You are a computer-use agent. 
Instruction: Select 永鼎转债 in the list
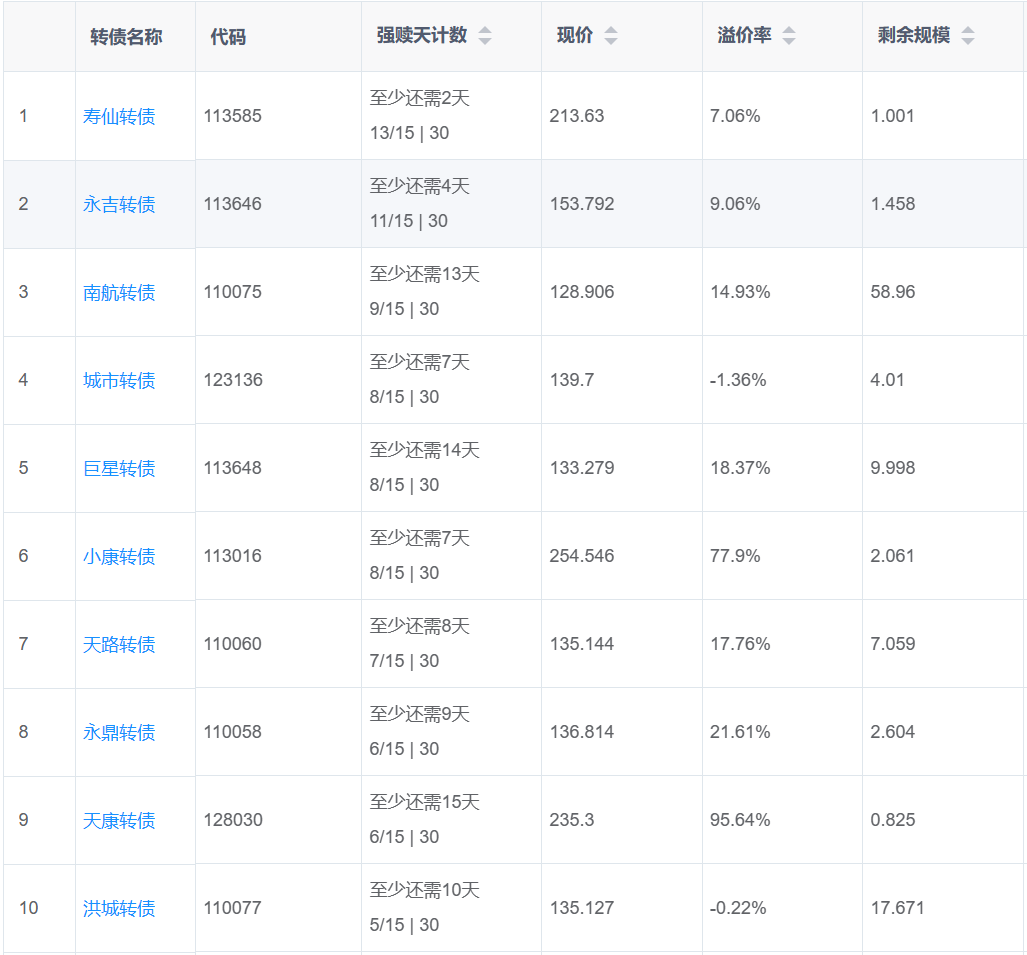(x=119, y=733)
